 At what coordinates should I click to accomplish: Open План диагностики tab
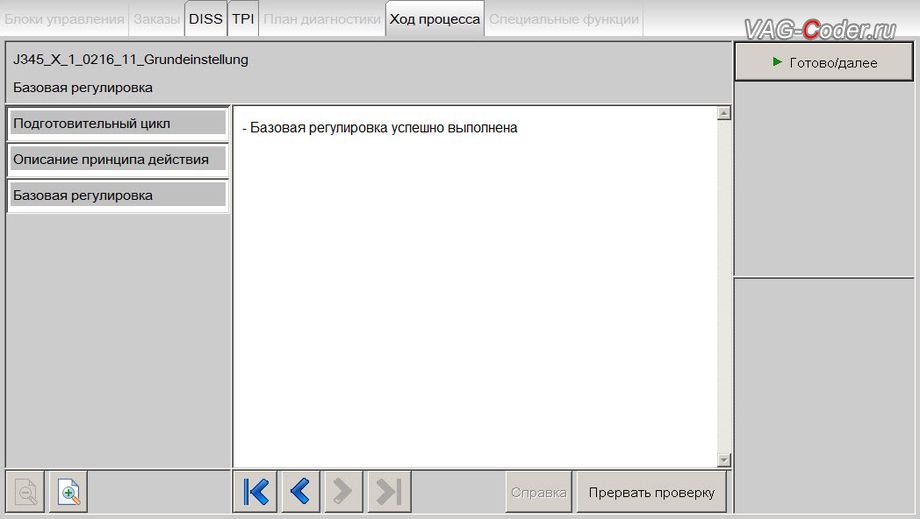(x=322, y=19)
